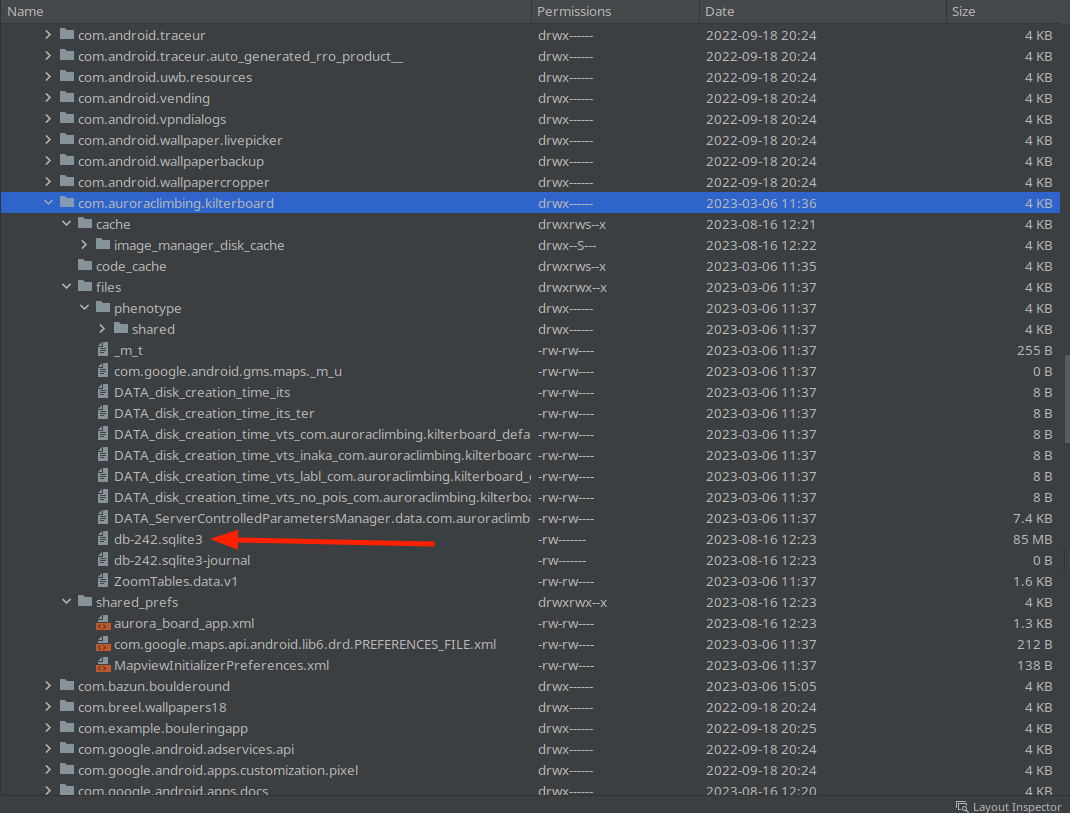
Task: Click the file icon of DATA_ServerControlledParametersManager entry
Action: click(x=102, y=518)
